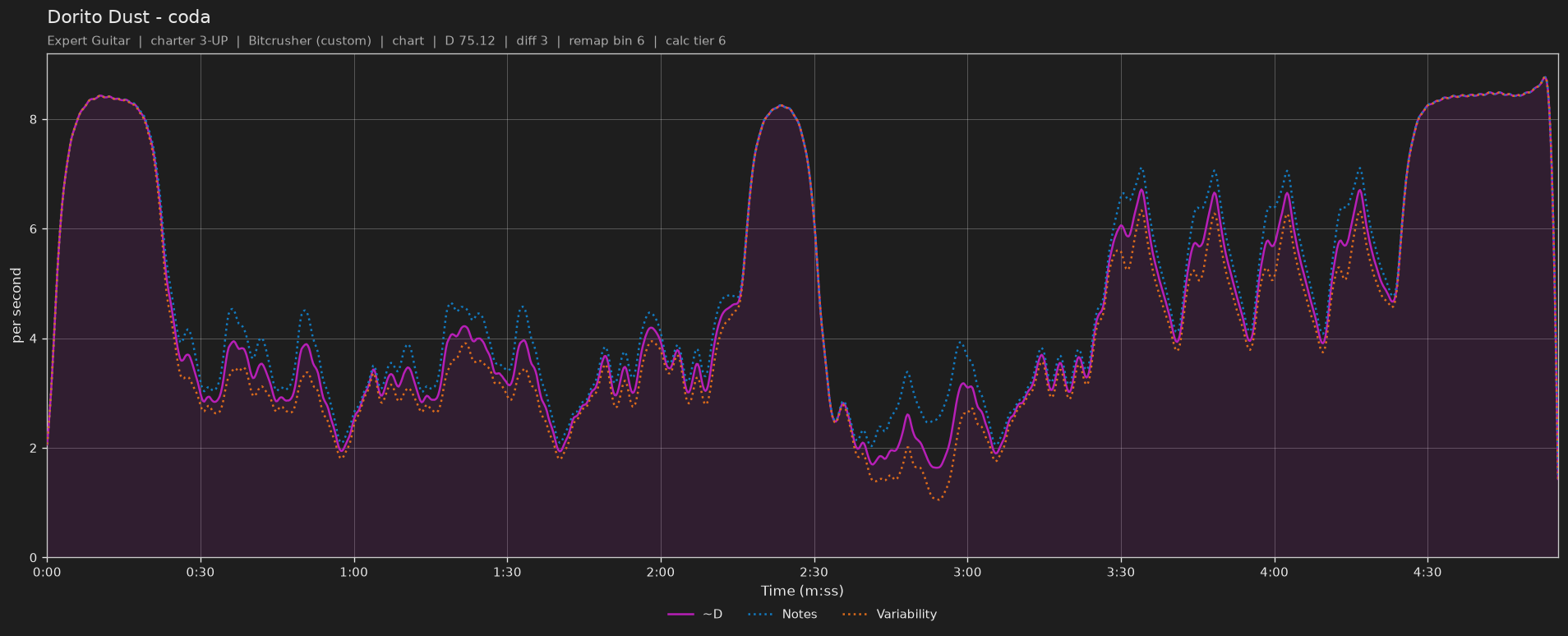Click 'charter 3-UP' in the subtitle

tap(189, 41)
